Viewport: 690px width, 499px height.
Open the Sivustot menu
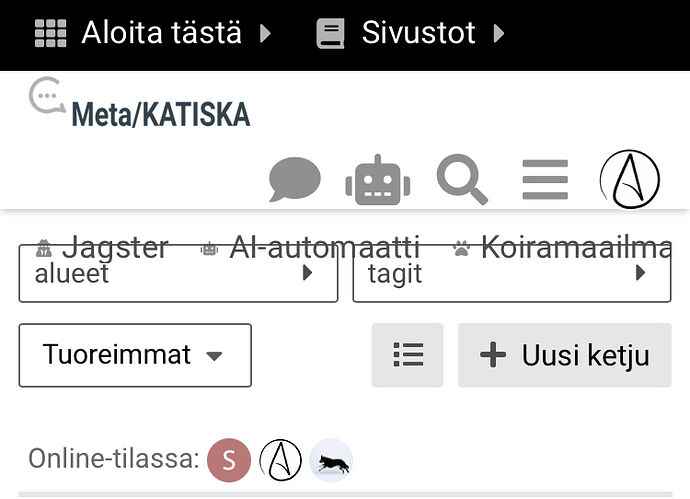point(418,33)
